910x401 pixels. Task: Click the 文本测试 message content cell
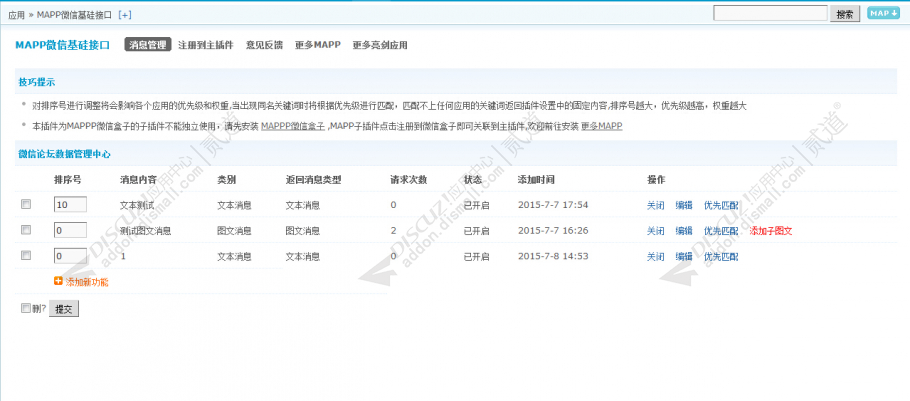click(137, 205)
